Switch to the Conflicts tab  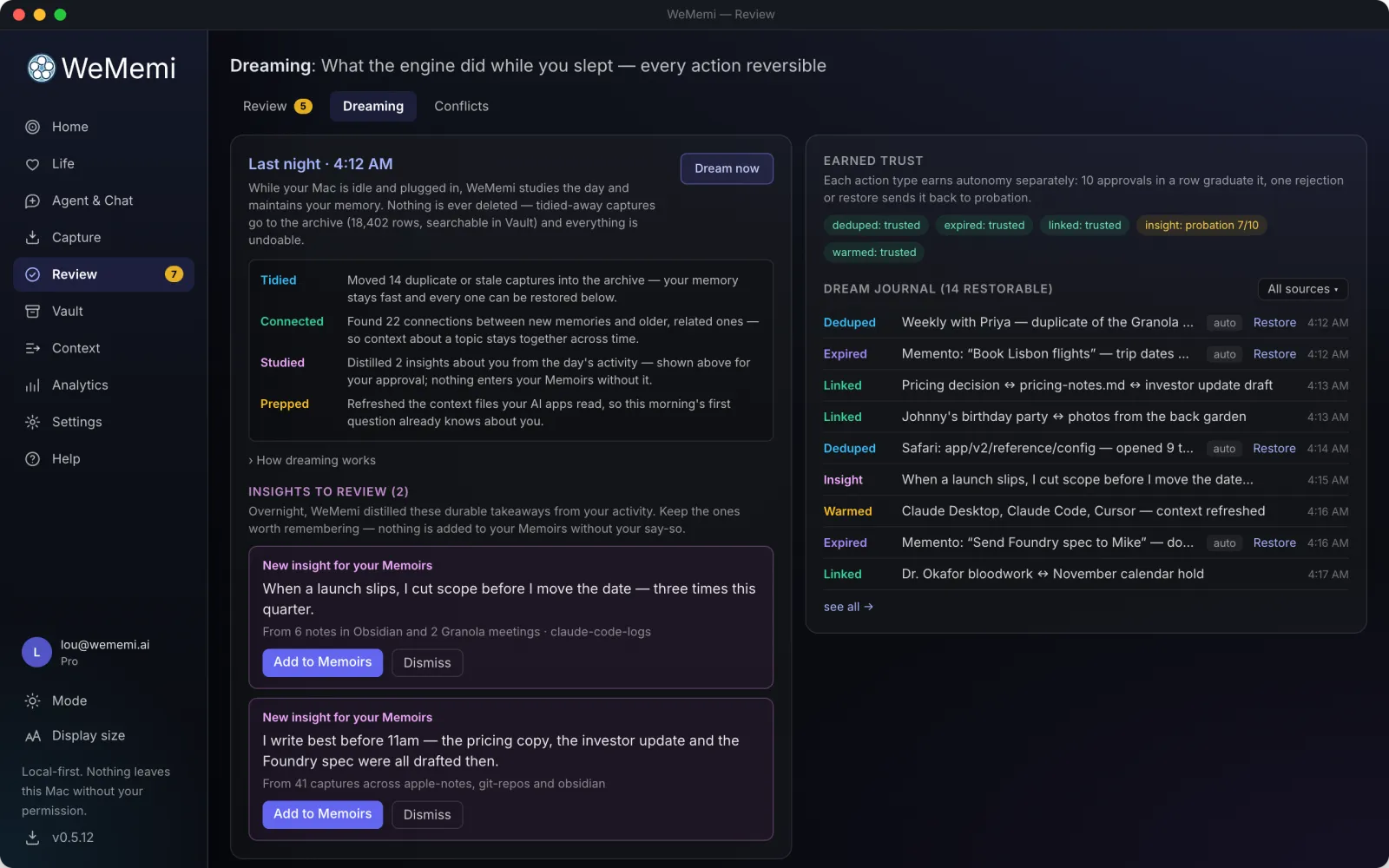[461, 106]
